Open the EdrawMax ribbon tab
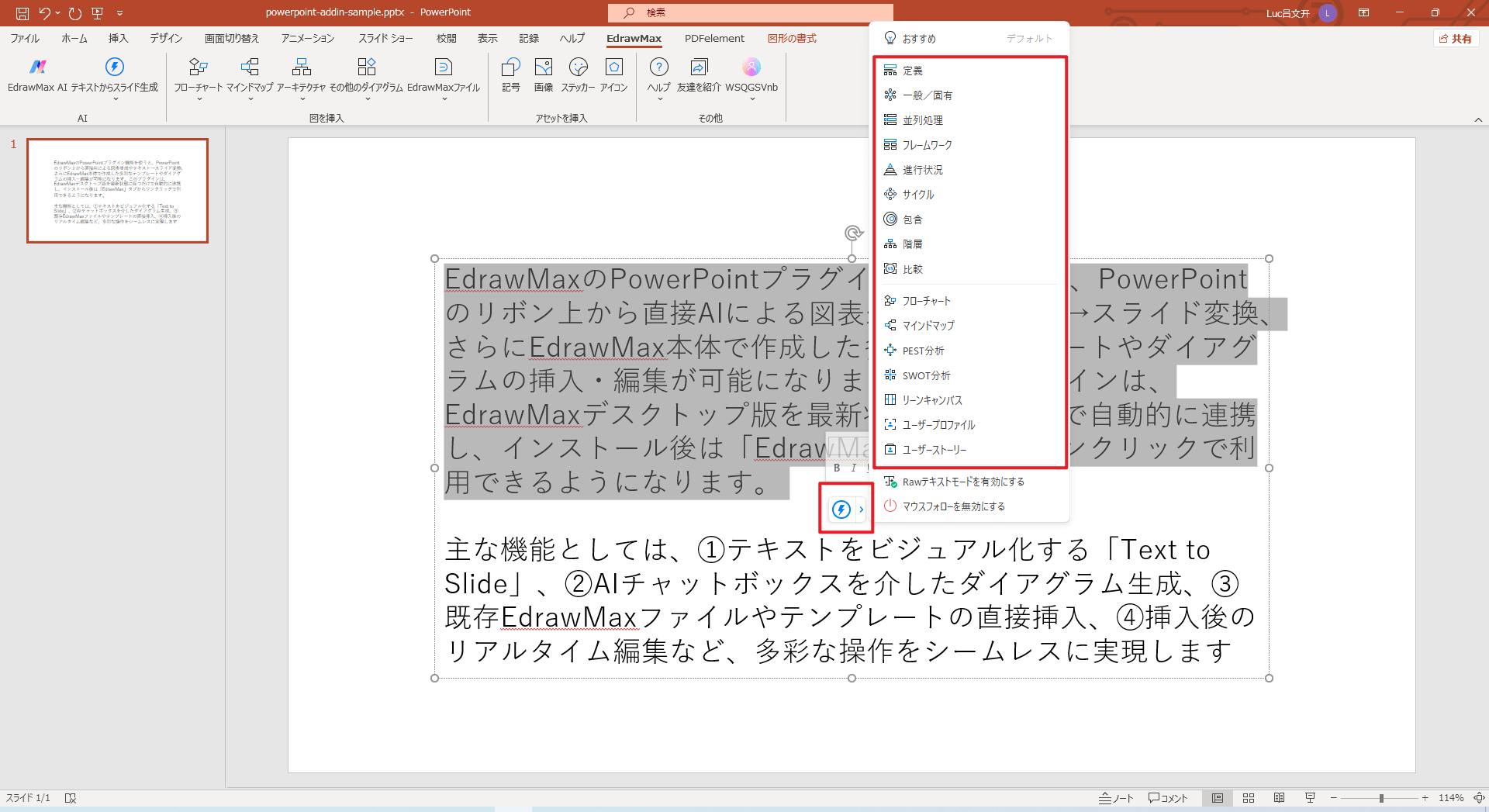Screen dimensions: 1489x812 634,38
